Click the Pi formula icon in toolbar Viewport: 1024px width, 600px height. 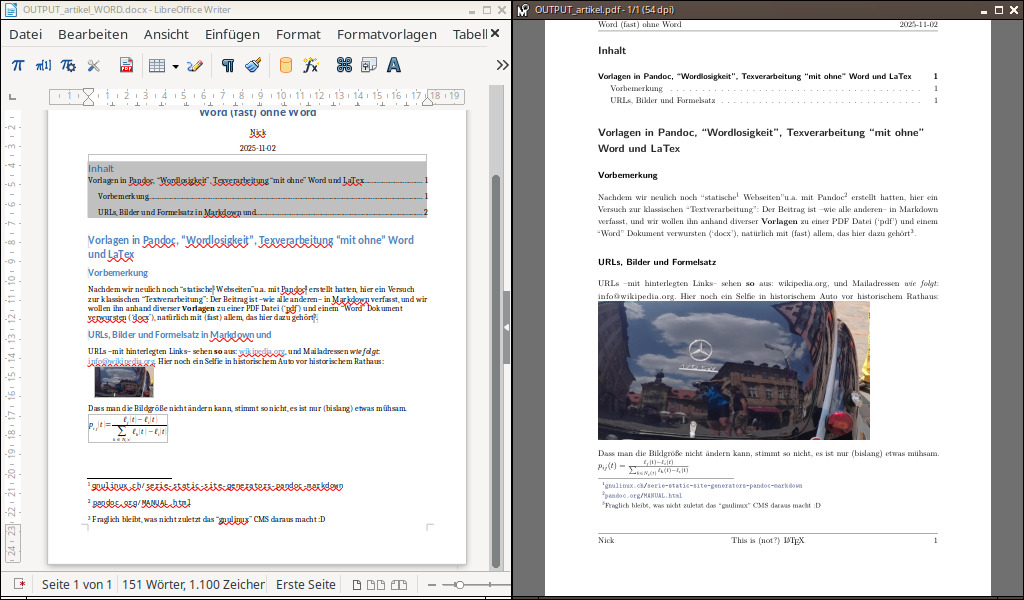click(18, 66)
